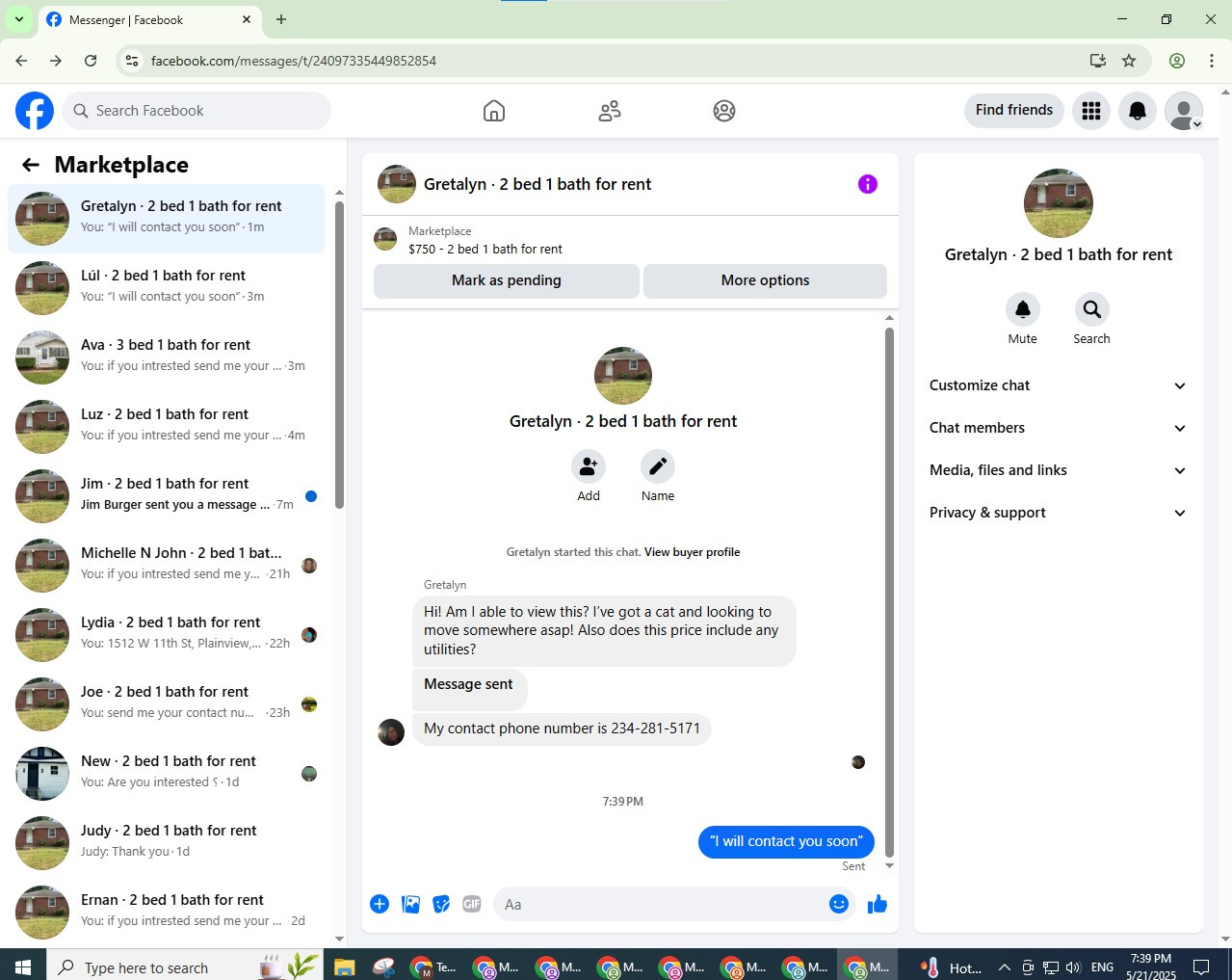Image resolution: width=1232 pixels, height=980 pixels.
Task: Open the large listing thumbnail in right panel
Action: pyautogui.click(x=1059, y=203)
